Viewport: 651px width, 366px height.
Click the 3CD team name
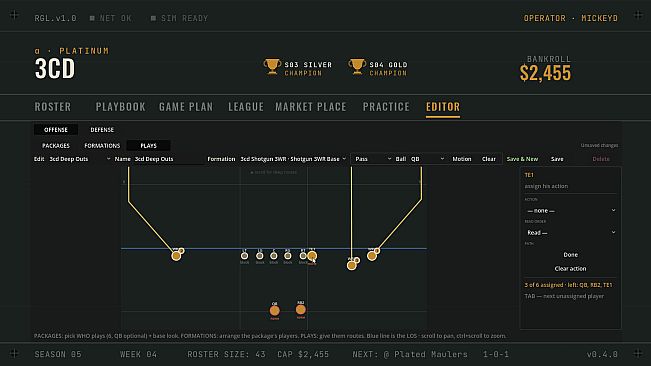click(54, 69)
